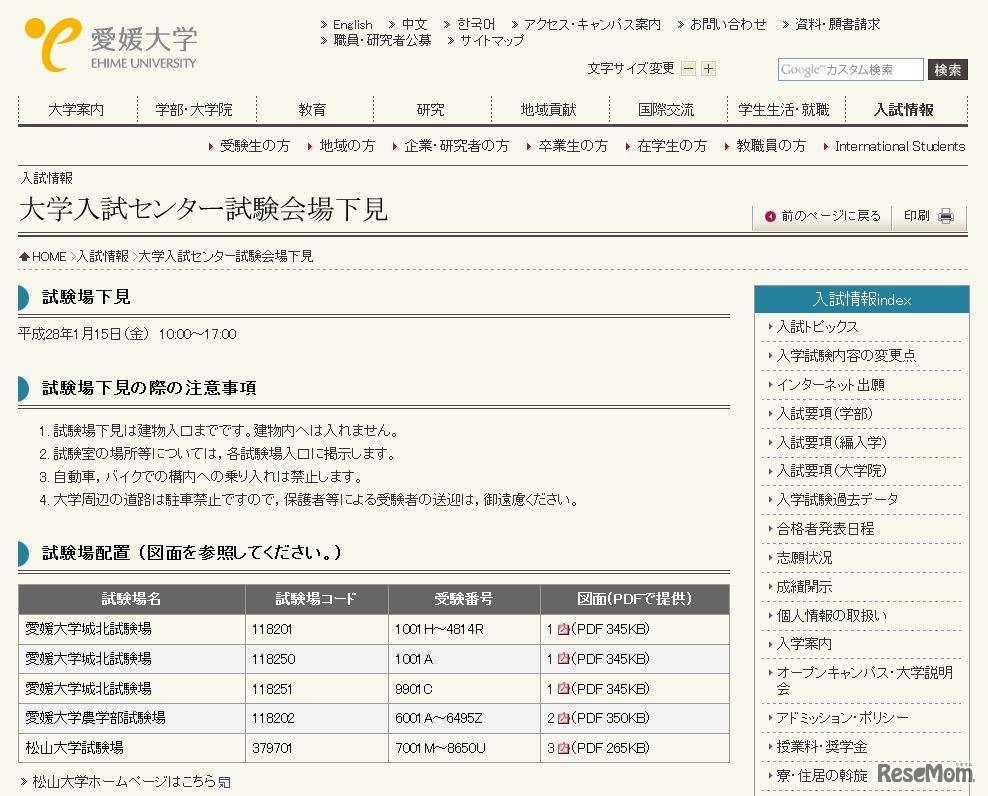The width and height of the screenshot is (988, 796).
Task: Click the back arrow icon on 前のページに戻る
Action: point(769,216)
